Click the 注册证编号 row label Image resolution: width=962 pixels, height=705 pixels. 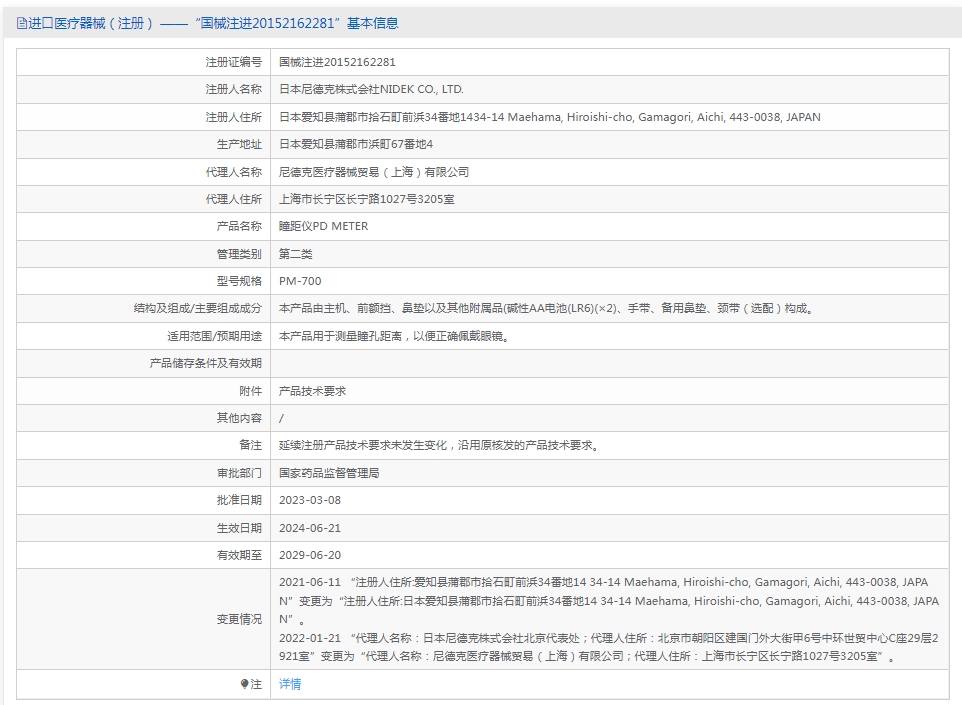point(234,62)
